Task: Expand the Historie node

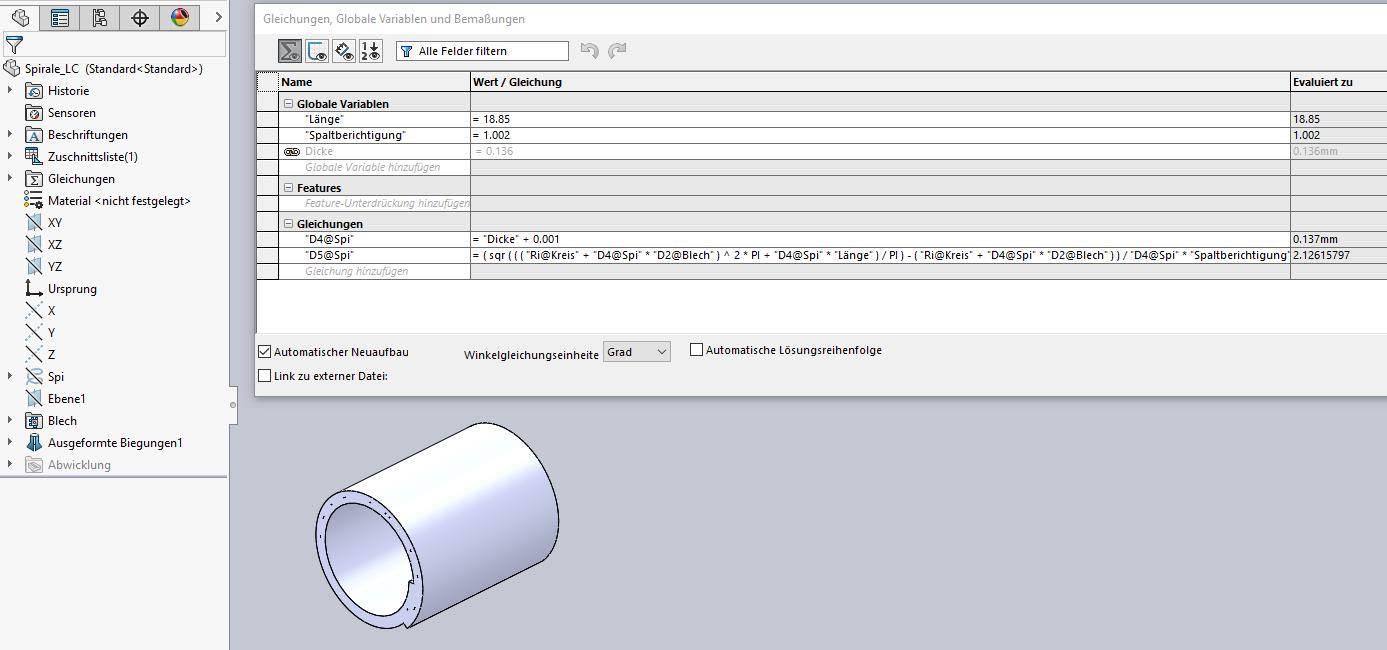Action: 10,91
